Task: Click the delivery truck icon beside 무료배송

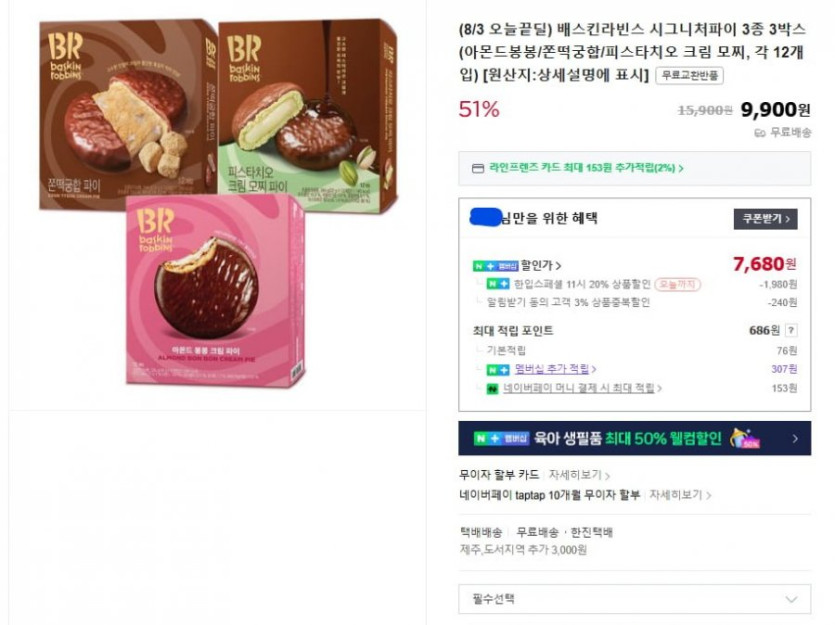Action: (760, 133)
